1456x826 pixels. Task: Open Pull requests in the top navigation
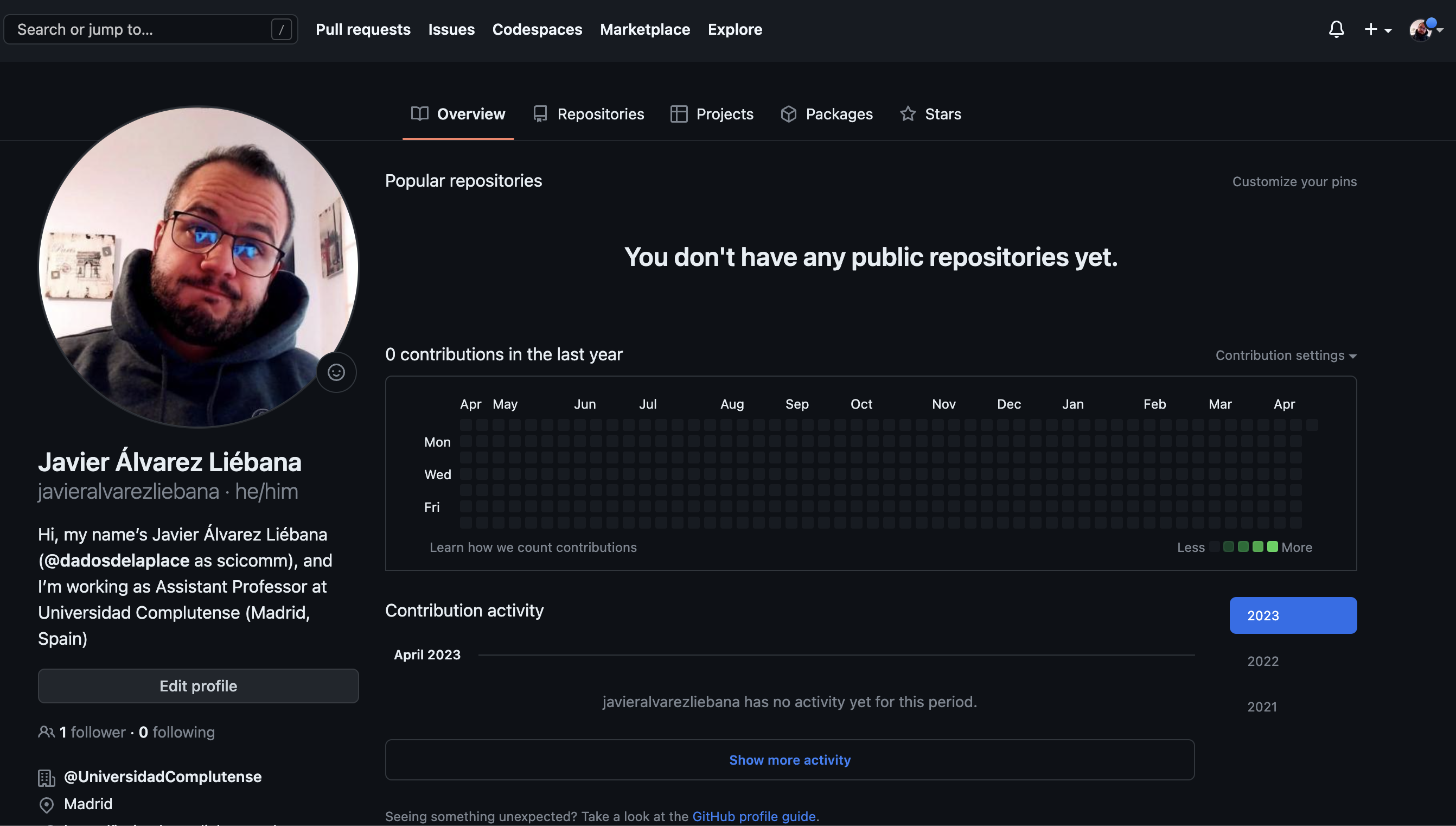tap(363, 29)
